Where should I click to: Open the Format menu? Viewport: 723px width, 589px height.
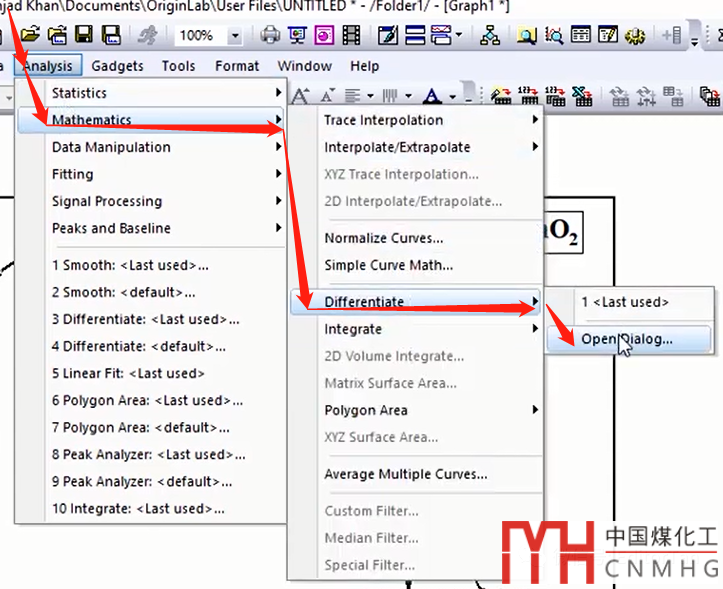pyautogui.click(x=237, y=66)
